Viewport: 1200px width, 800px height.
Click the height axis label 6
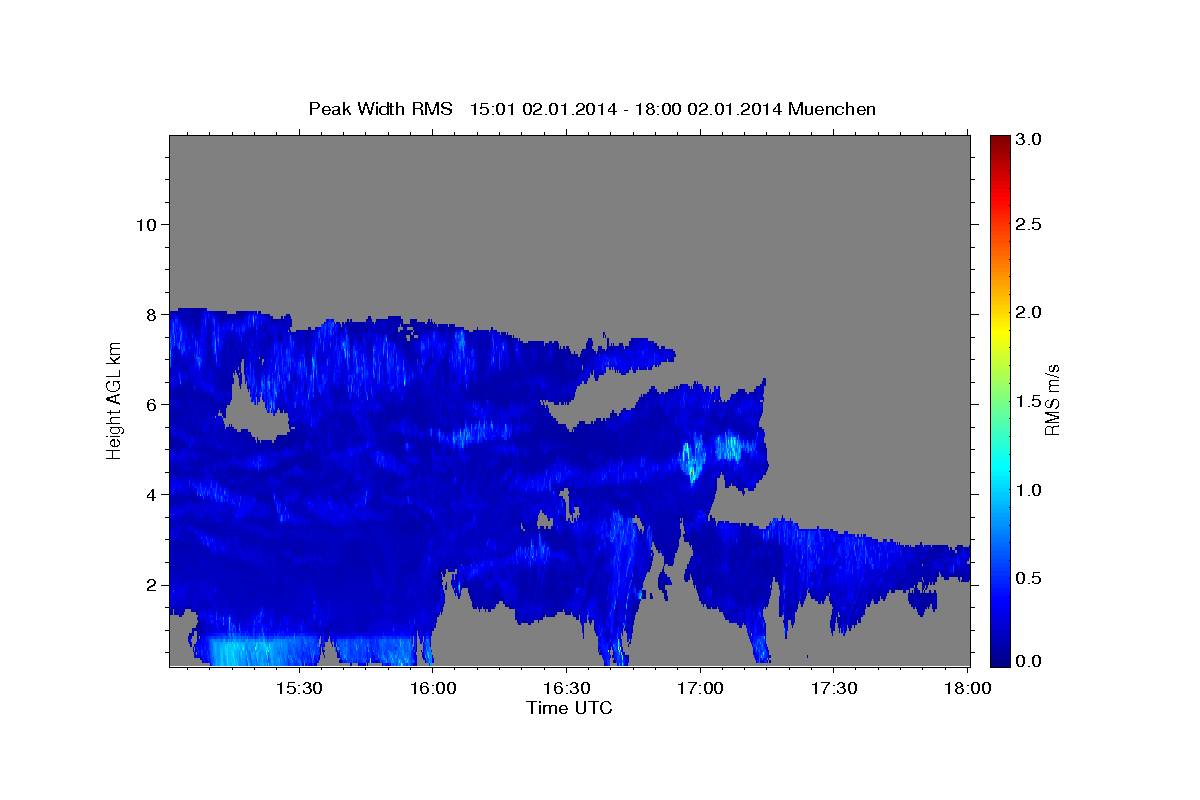(x=149, y=404)
